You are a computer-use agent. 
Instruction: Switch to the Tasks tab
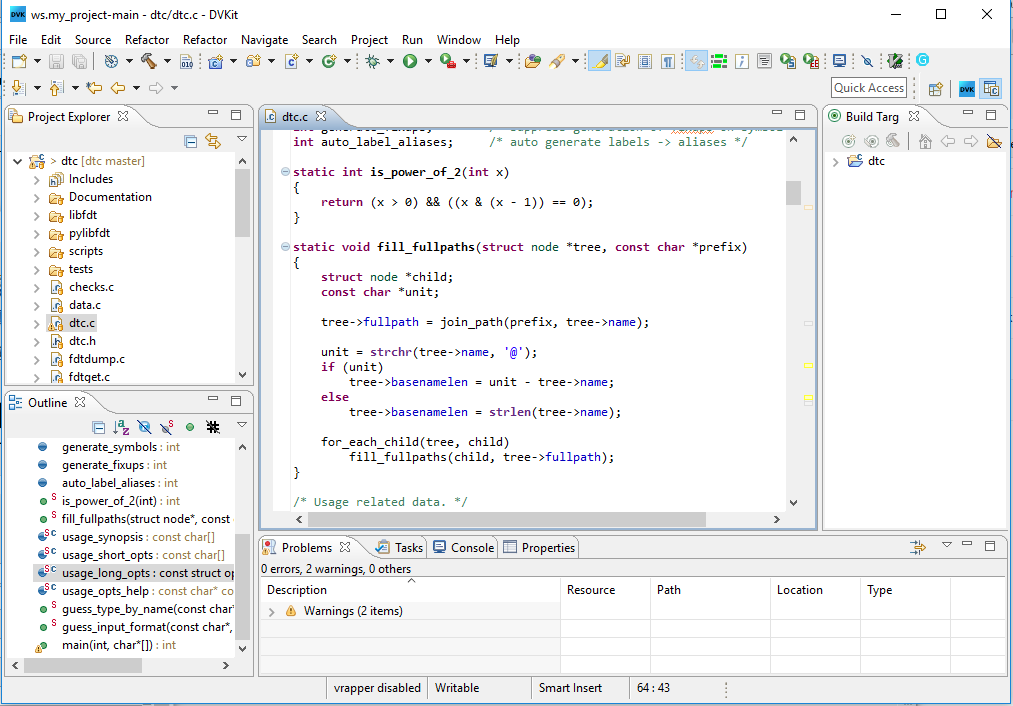tap(400, 548)
